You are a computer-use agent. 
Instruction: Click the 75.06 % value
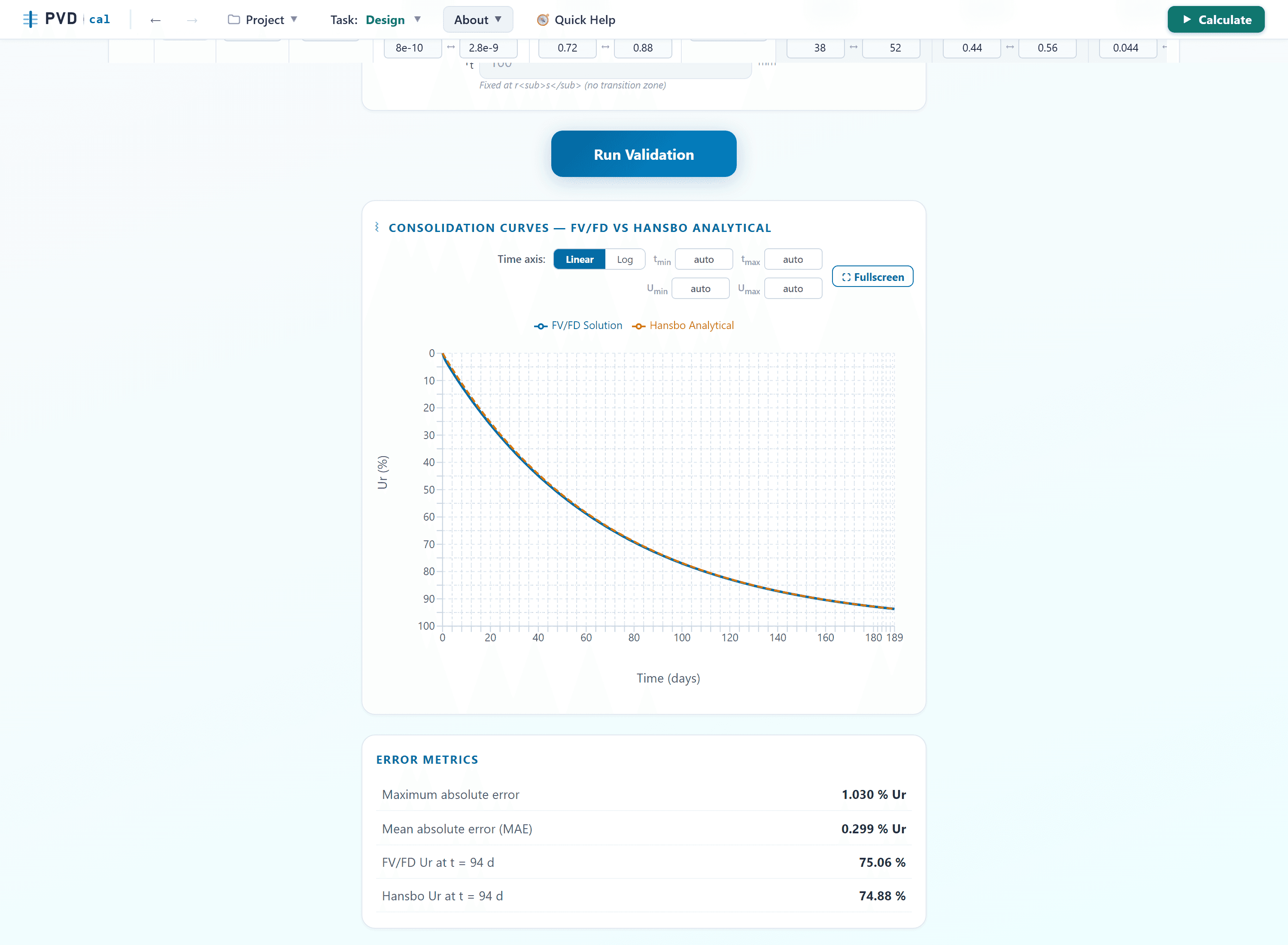tap(882, 862)
